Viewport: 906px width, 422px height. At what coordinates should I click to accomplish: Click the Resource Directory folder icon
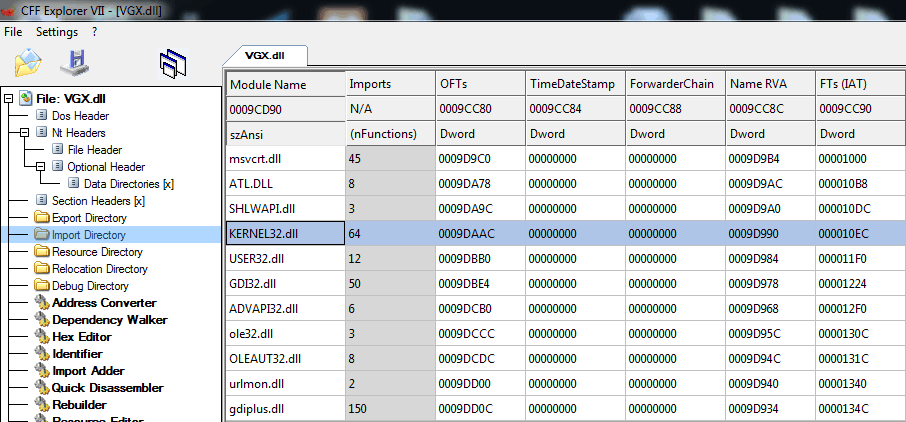[x=41, y=251]
